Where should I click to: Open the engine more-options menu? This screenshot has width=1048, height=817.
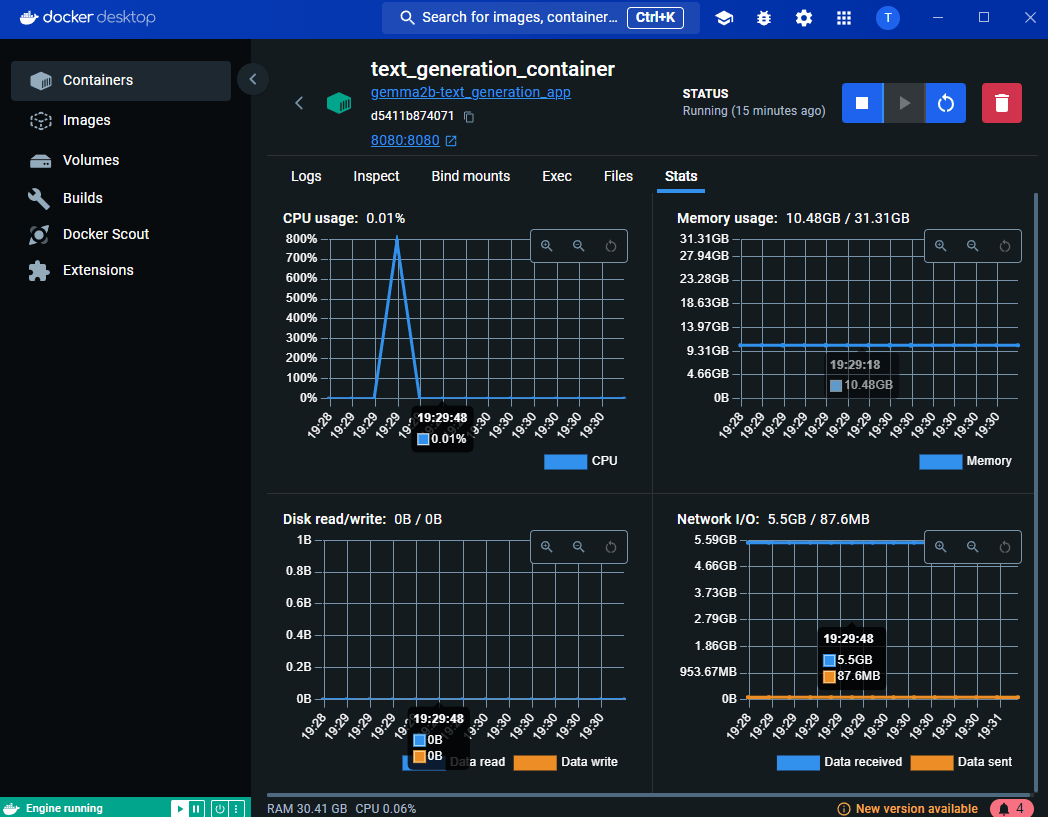236,809
